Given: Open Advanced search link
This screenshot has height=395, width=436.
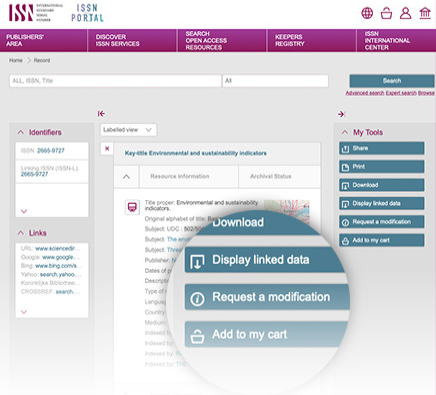Looking at the screenshot, I should 365,93.
